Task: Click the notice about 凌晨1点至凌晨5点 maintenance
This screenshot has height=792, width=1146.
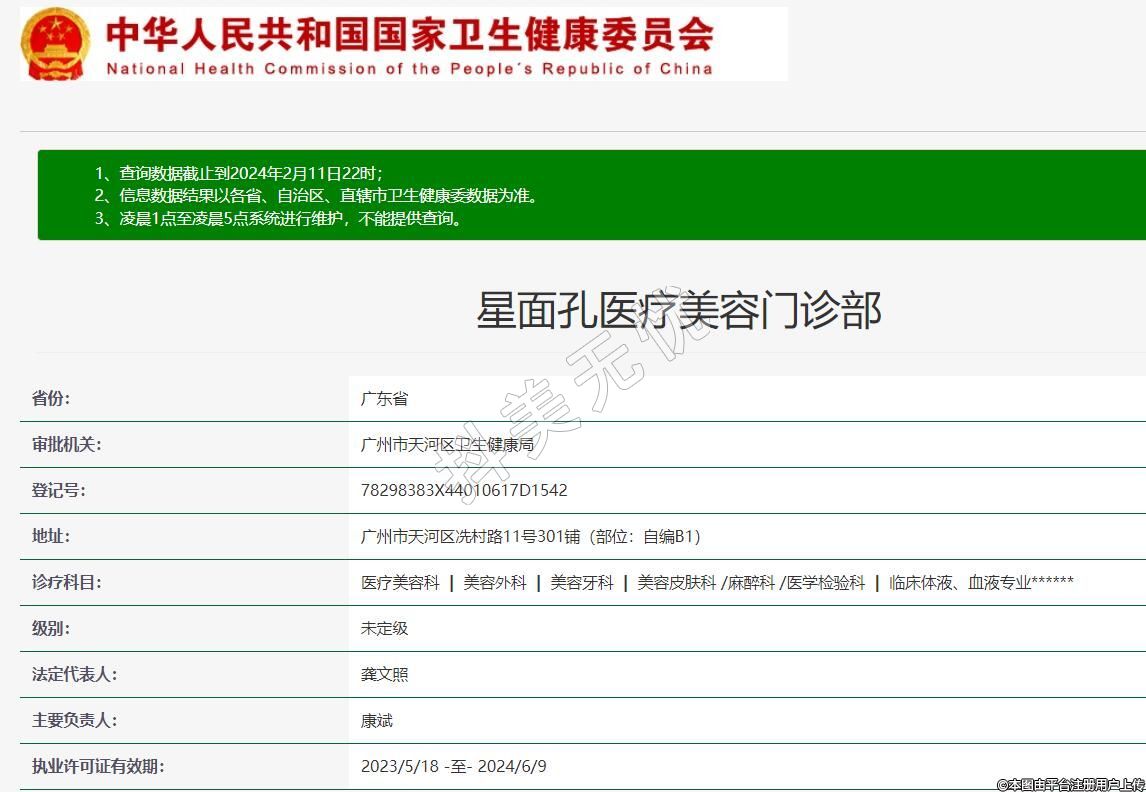Action: pos(280,219)
